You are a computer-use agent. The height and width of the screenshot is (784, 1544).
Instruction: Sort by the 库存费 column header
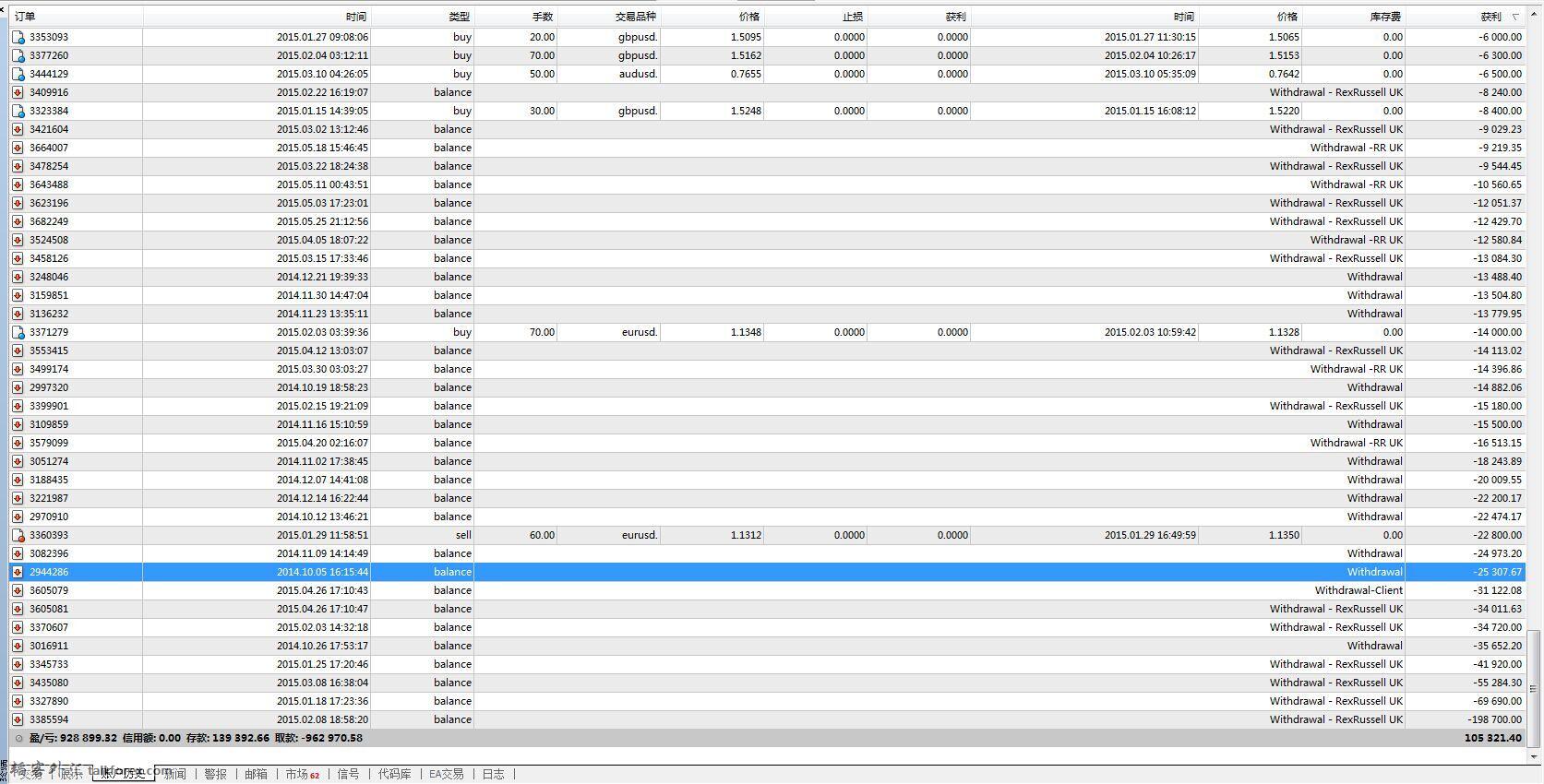coord(1354,17)
